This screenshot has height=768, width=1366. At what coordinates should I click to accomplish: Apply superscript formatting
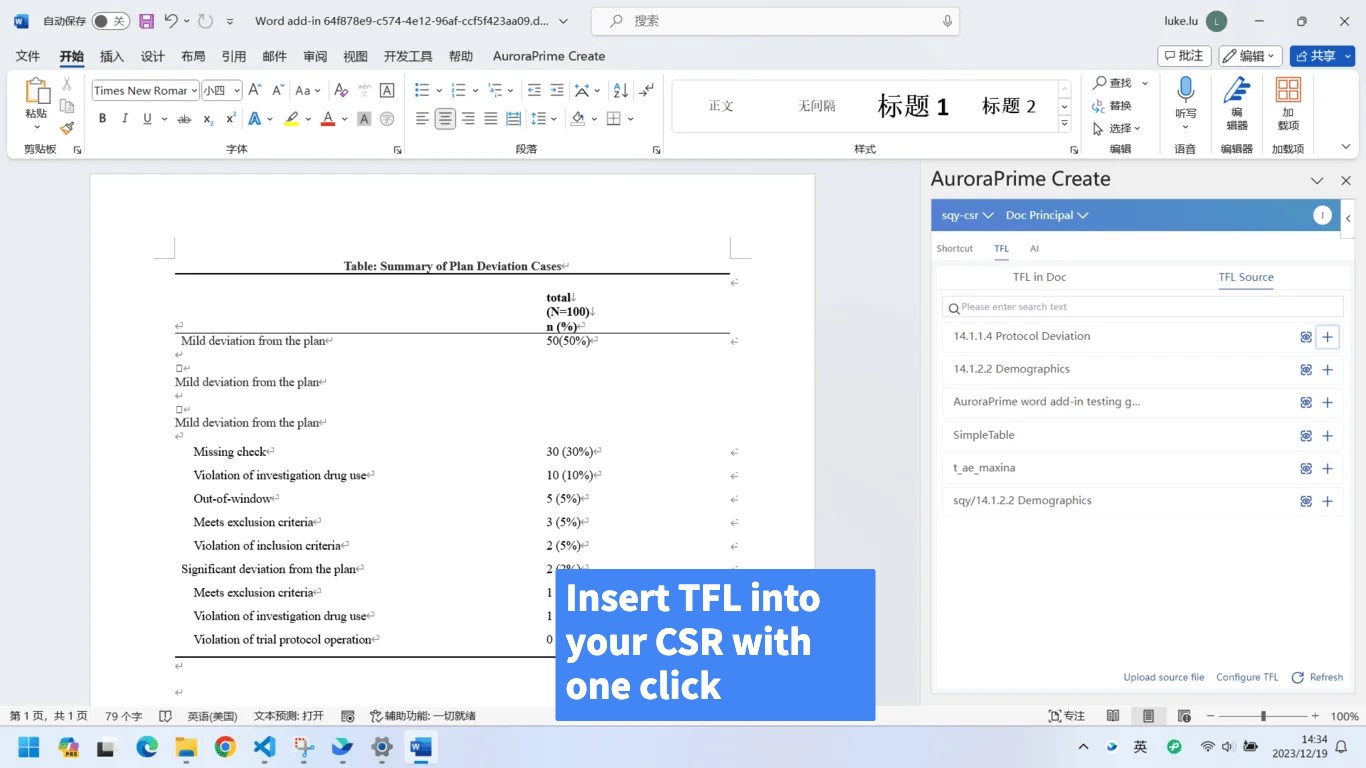tap(231, 119)
